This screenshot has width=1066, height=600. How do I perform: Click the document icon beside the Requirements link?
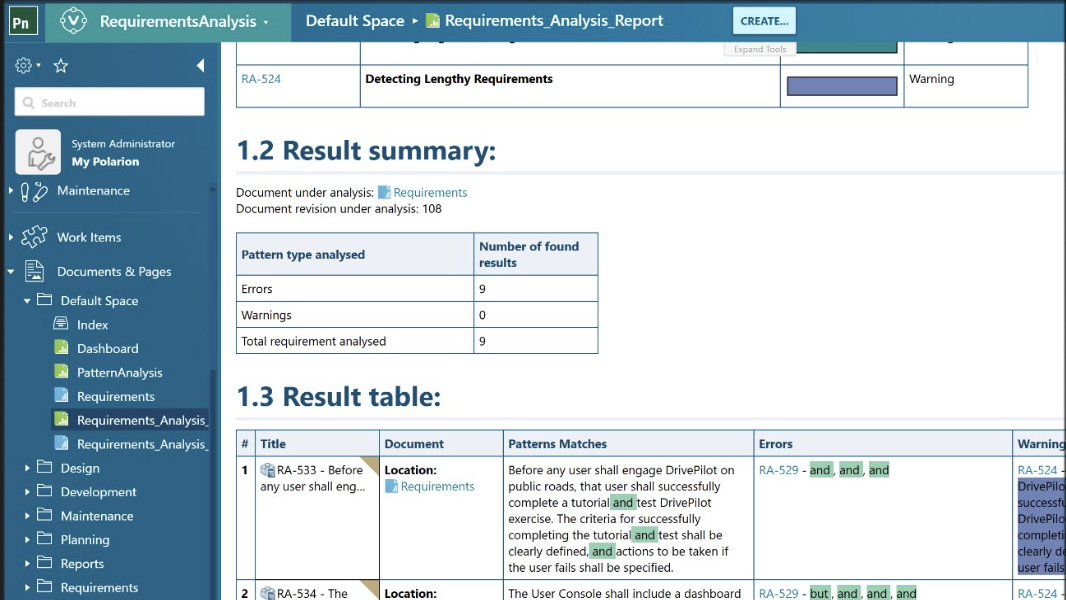point(384,192)
